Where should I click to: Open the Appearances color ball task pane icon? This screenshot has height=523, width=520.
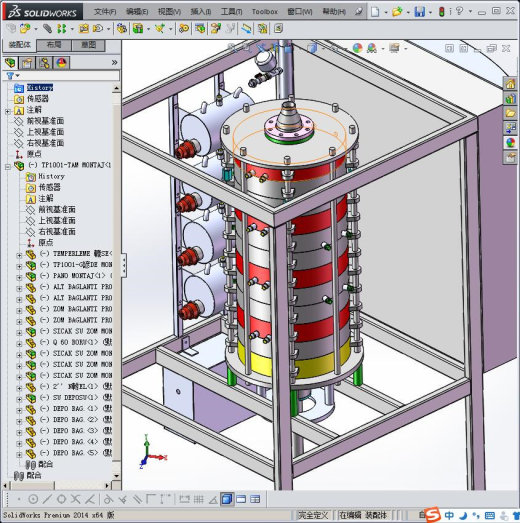coord(510,143)
